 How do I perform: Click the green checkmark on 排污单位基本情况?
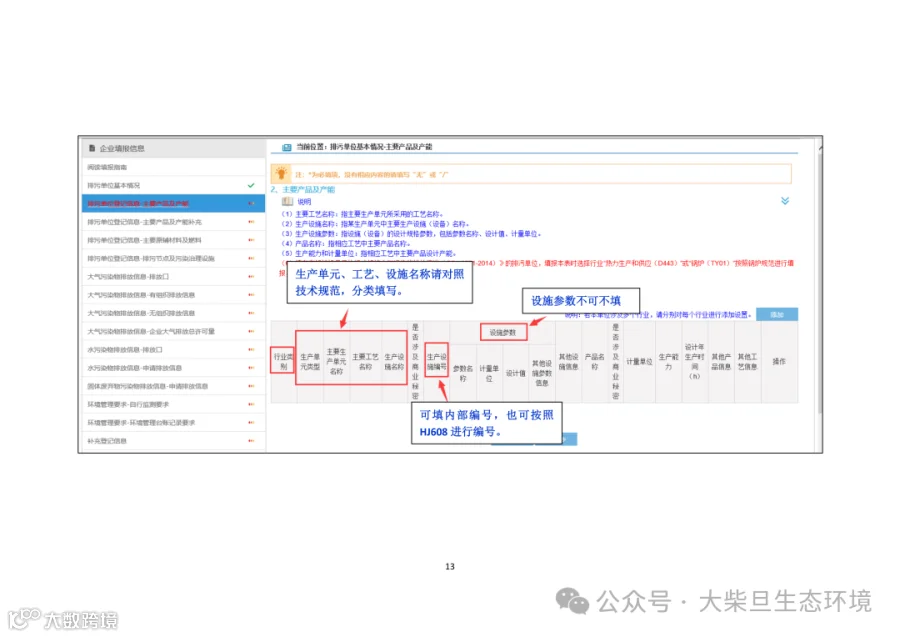click(x=251, y=185)
